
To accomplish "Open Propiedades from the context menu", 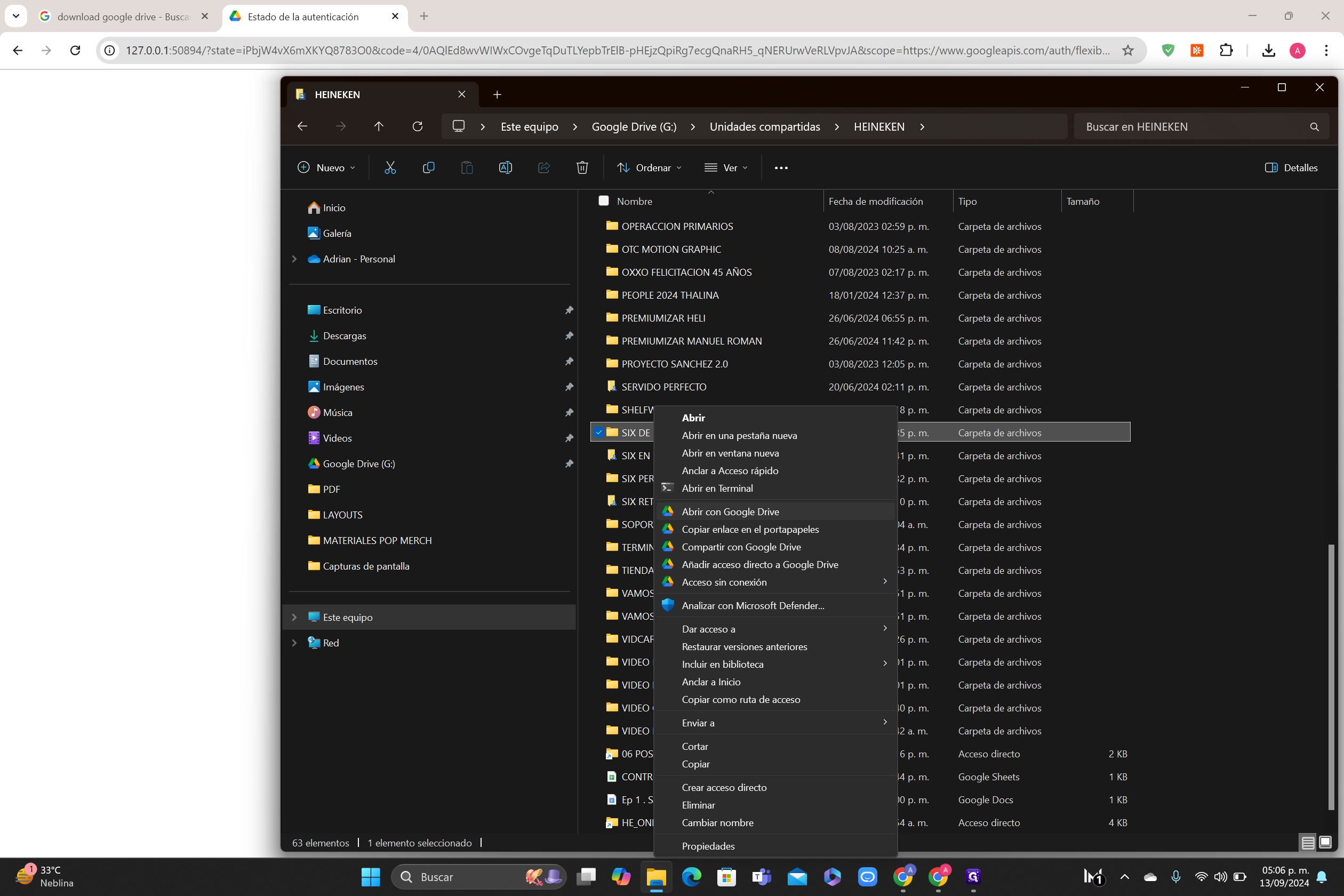I will point(775,846).
